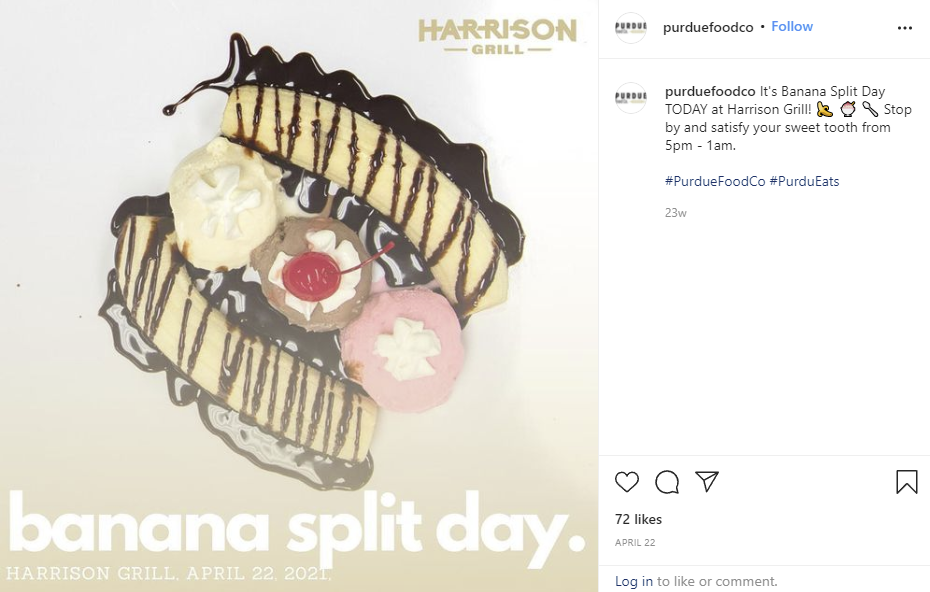930x592 pixels.
Task: Click the banana split post image
Action: click(299, 296)
